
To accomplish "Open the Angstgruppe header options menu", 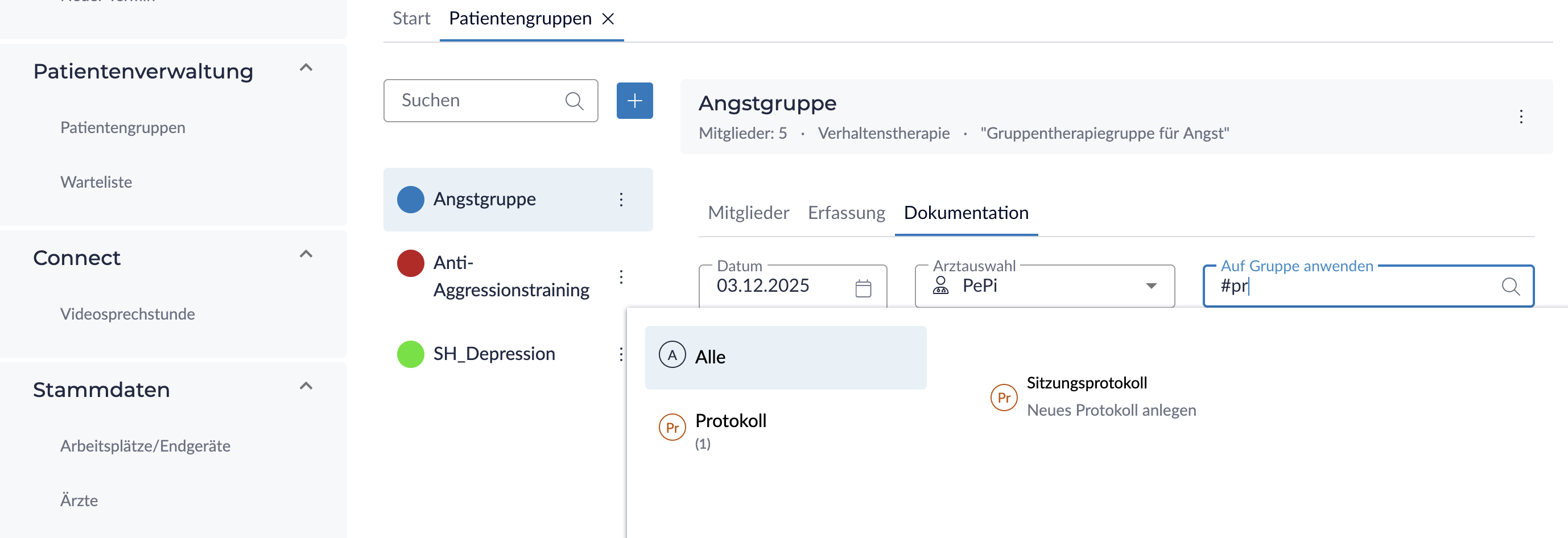I will 1521,117.
